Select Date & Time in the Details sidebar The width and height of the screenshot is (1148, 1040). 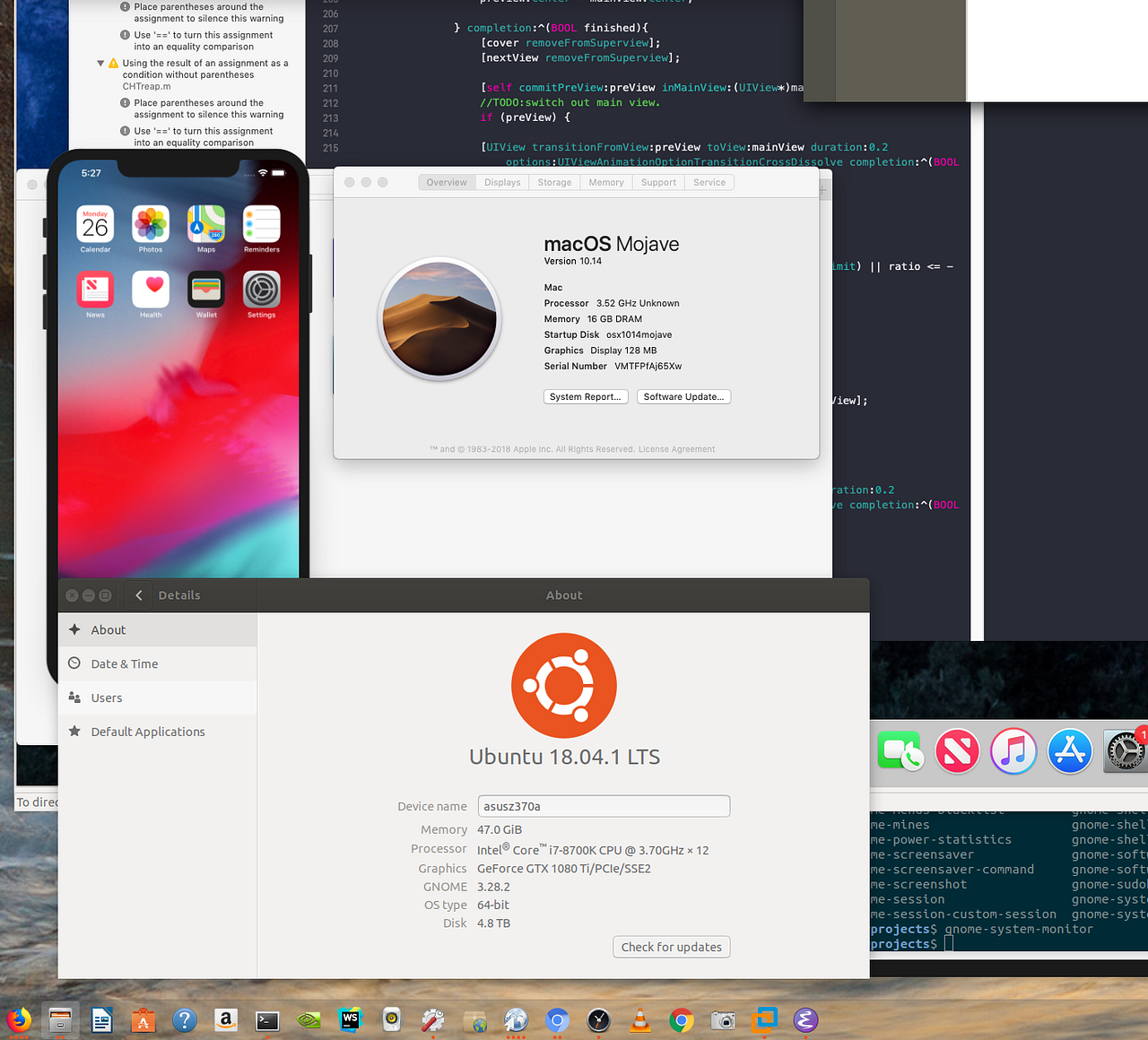158,664
